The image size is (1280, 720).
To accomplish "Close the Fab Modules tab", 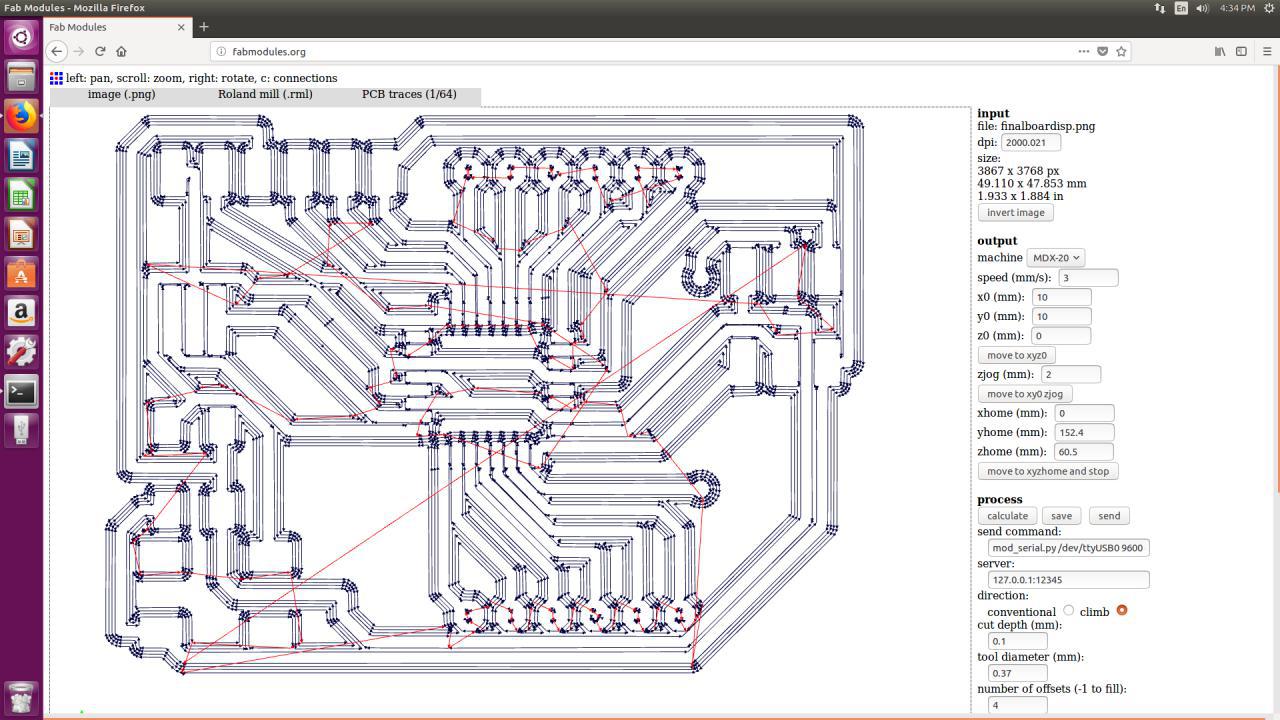I will point(181,27).
